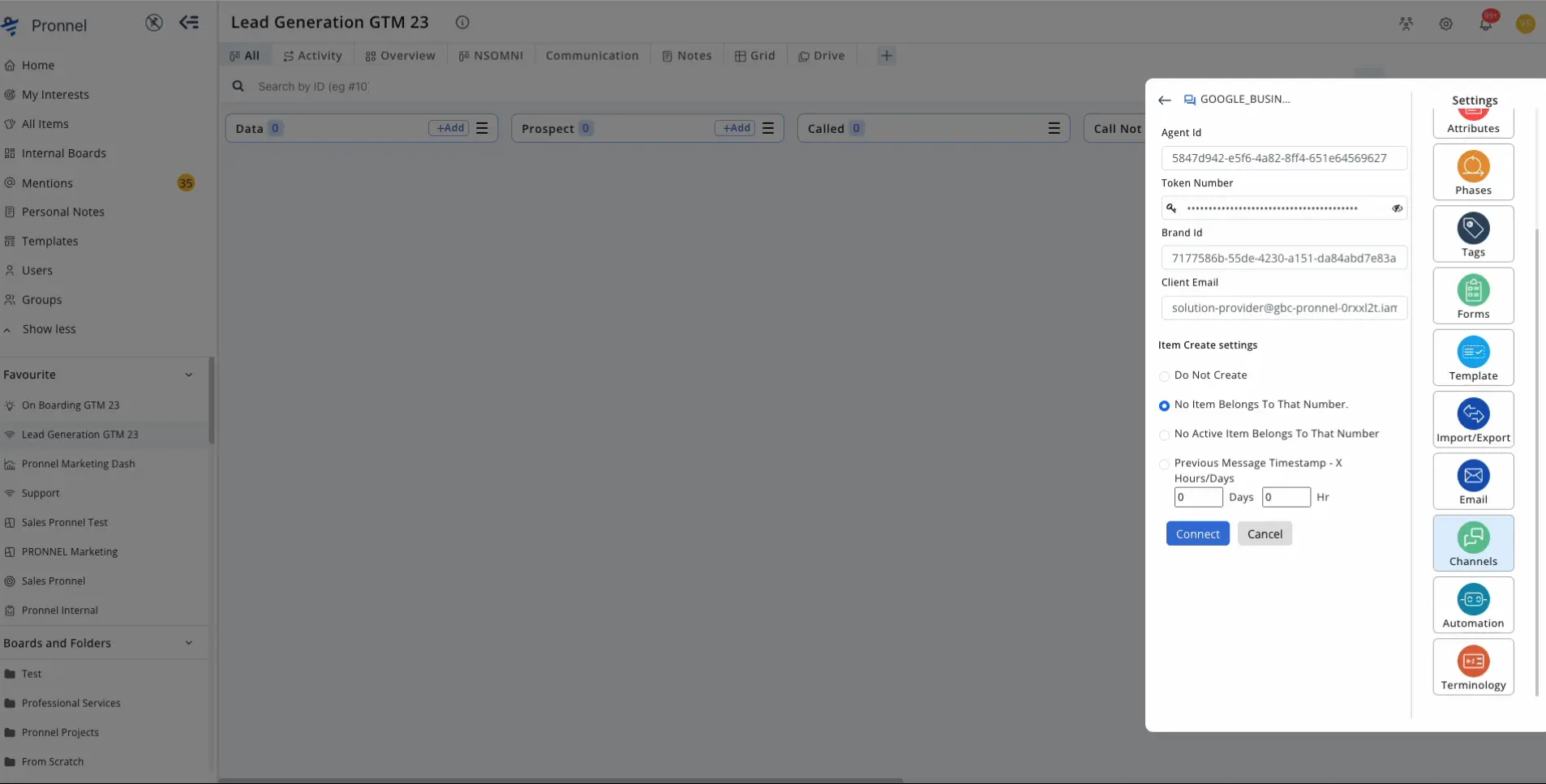Click the Cancel button
This screenshot has height=784, width=1546.
coord(1265,533)
